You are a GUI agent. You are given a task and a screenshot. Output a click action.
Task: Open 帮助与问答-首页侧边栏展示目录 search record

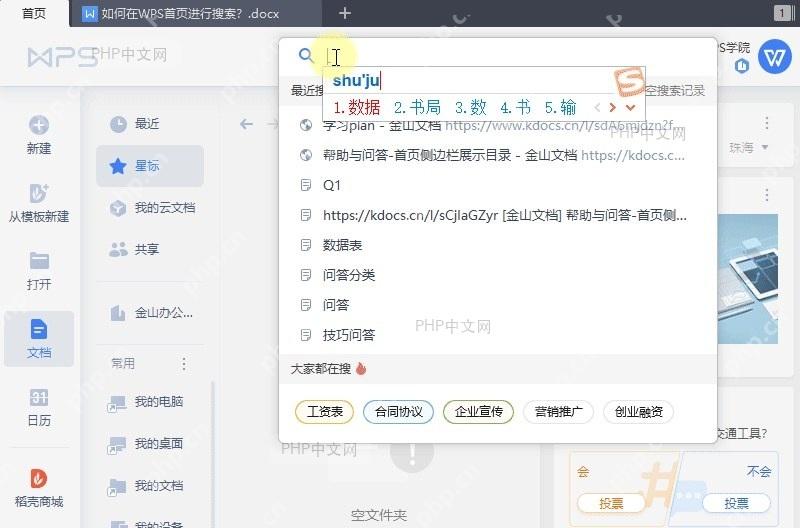497,155
